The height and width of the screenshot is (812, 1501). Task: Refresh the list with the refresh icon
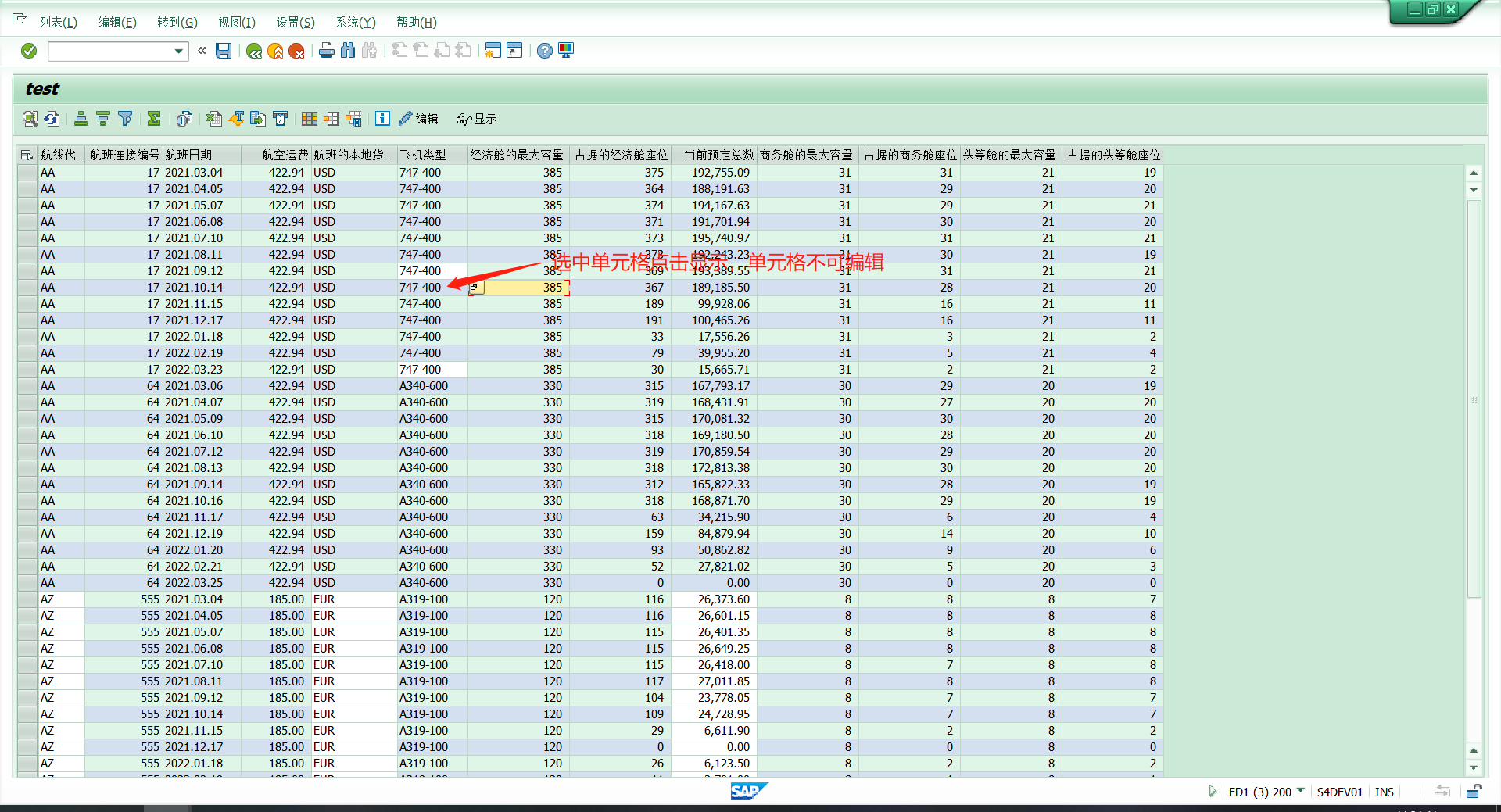pos(52,119)
